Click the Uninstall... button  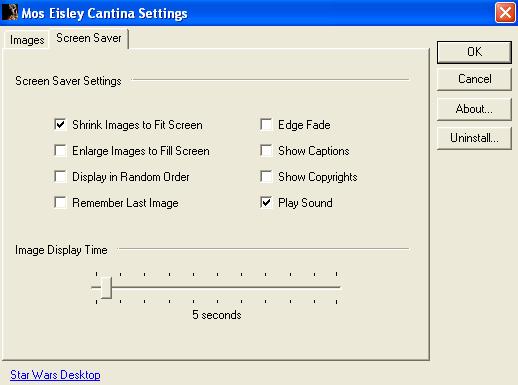pyautogui.click(x=474, y=138)
